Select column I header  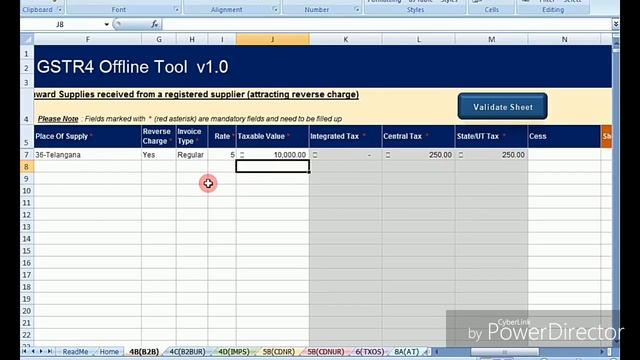[222, 39]
